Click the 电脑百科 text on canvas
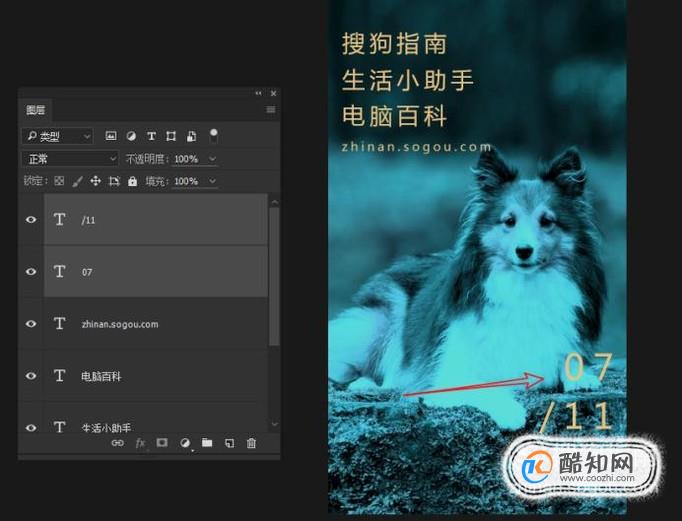This screenshot has height=521, width=682. pos(394,116)
